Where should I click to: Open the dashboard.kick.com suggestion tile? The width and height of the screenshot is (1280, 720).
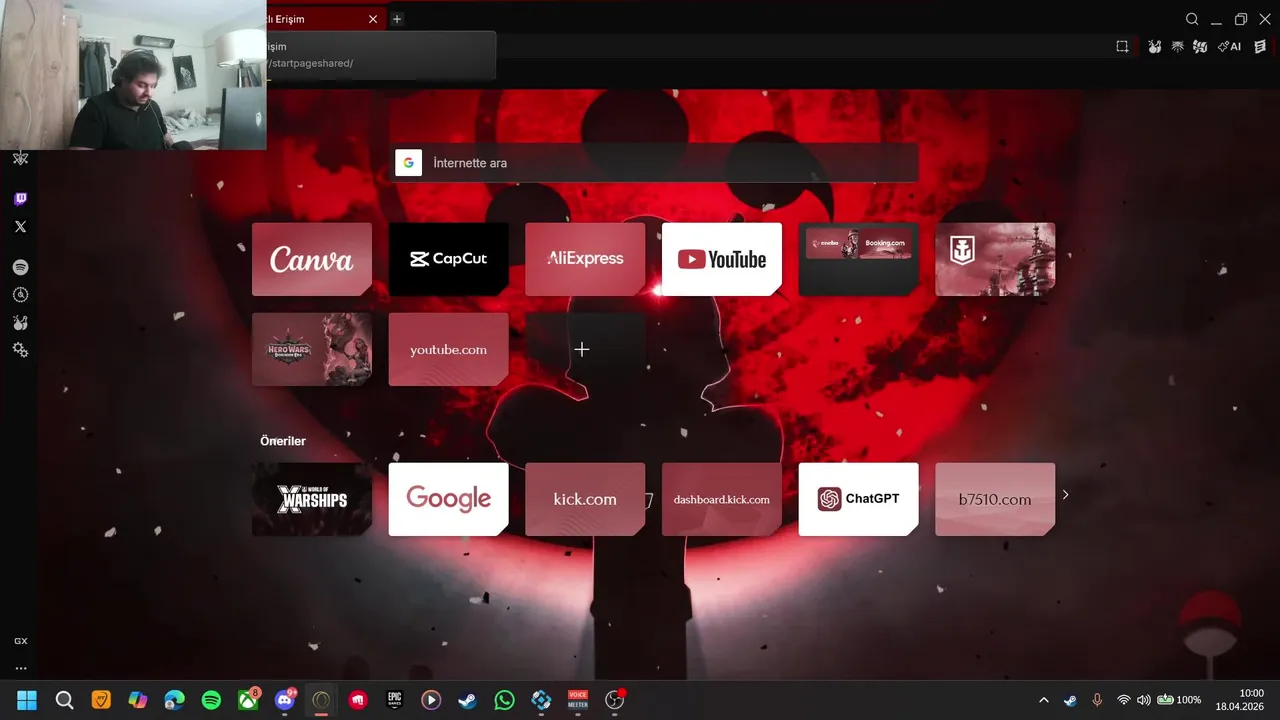722,499
